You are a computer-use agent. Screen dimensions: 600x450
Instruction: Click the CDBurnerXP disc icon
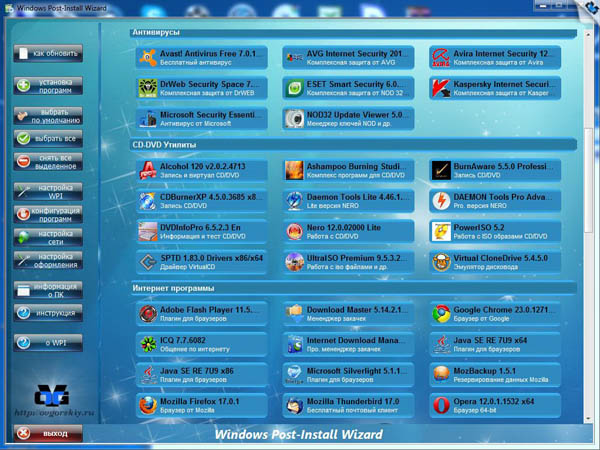tap(148, 201)
